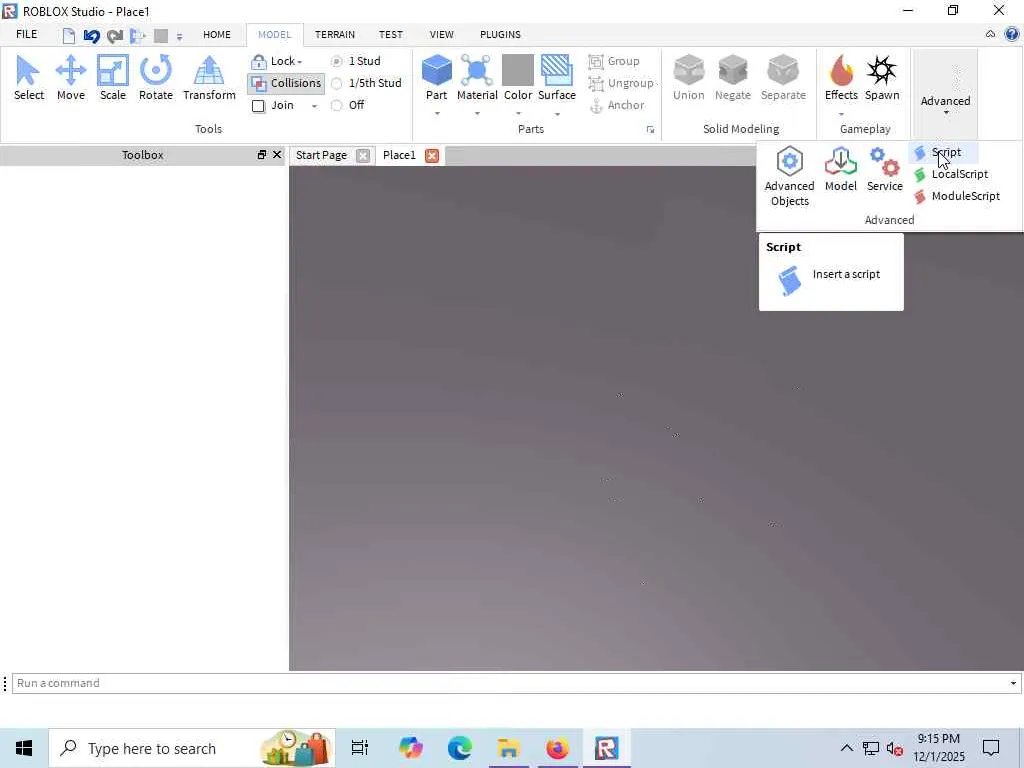Switch to the VIEW tab

pos(441,35)
